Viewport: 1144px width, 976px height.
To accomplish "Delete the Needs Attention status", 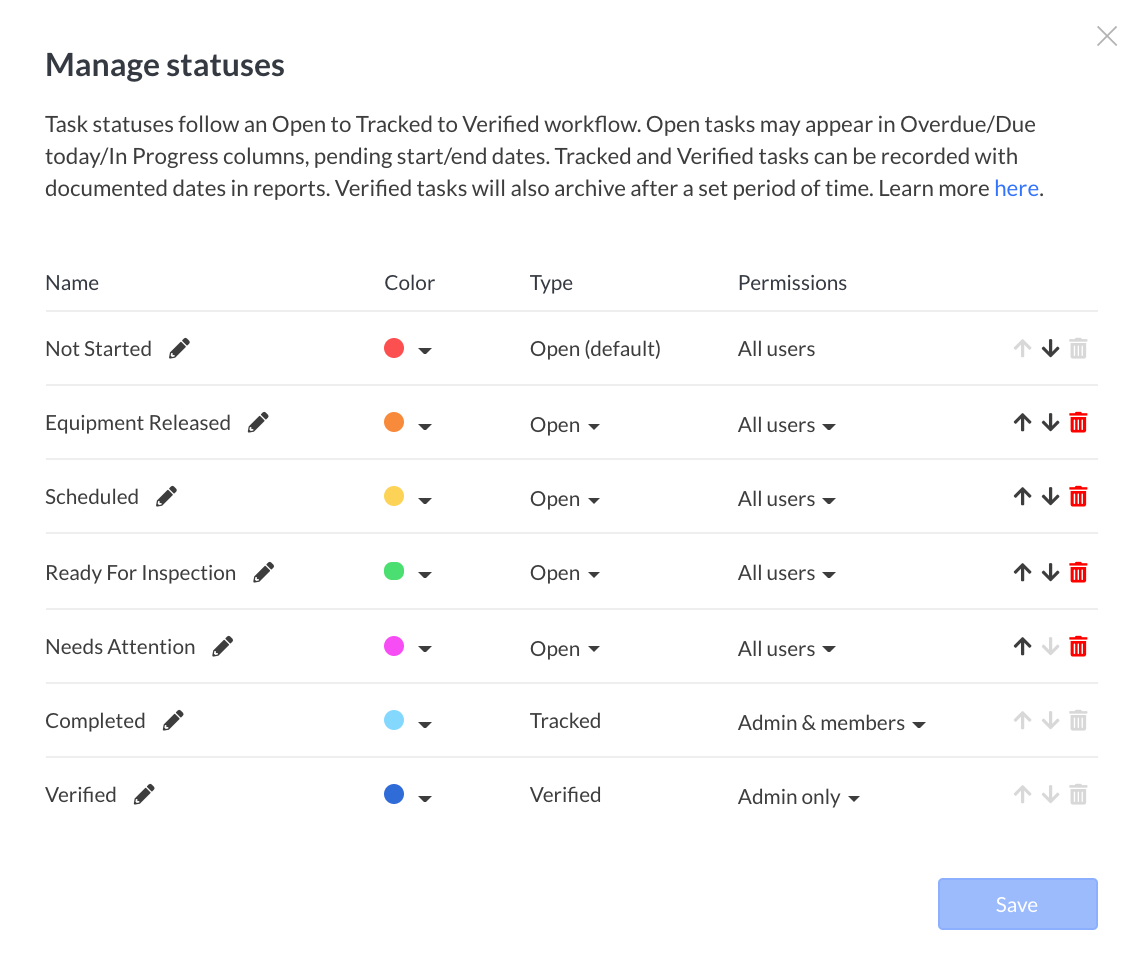I will tap(1078, 646).
